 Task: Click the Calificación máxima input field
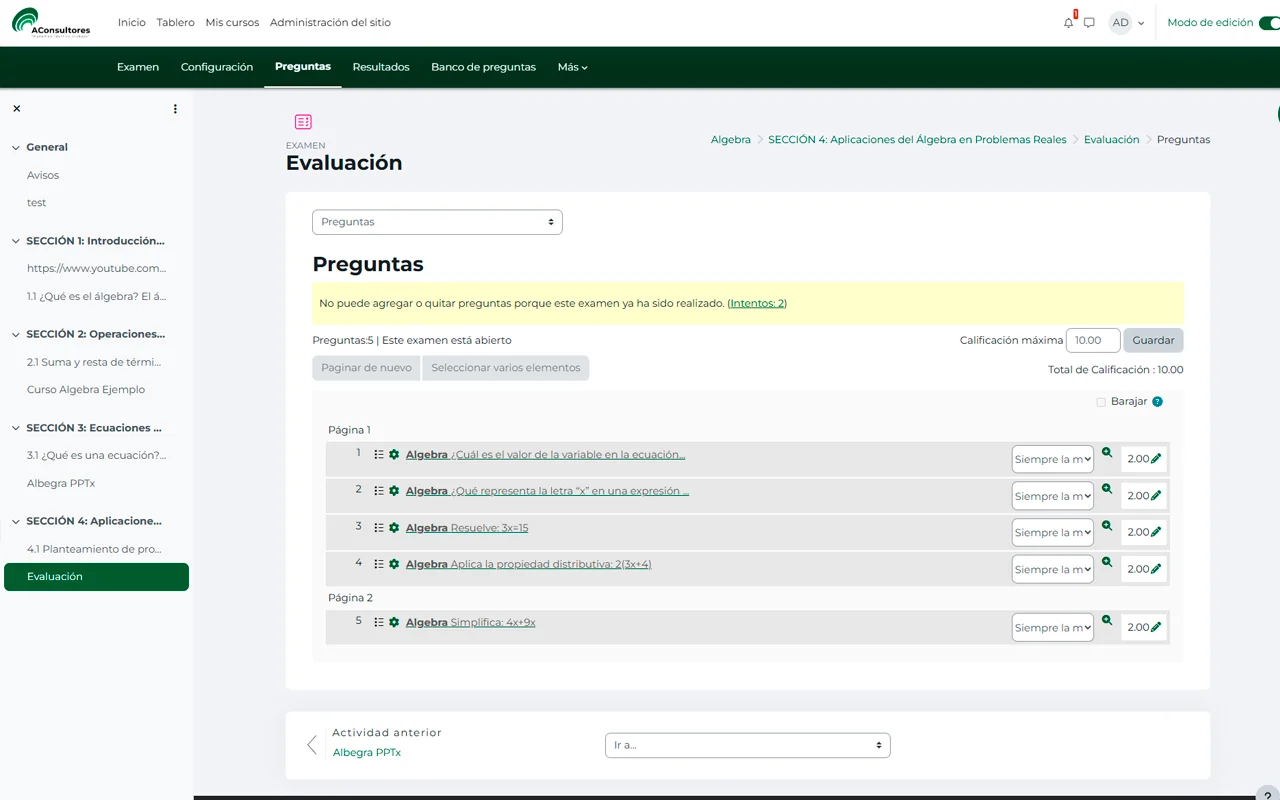pyautogui.click(x=1093, y=340)
